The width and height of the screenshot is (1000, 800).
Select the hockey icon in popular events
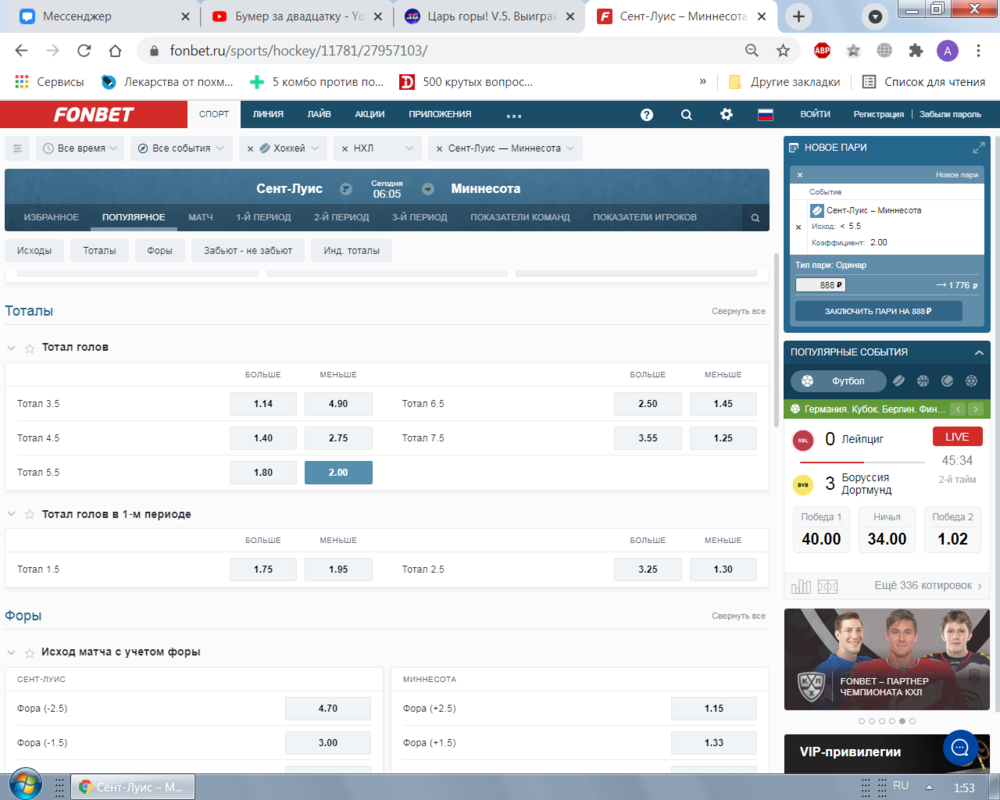899,381
